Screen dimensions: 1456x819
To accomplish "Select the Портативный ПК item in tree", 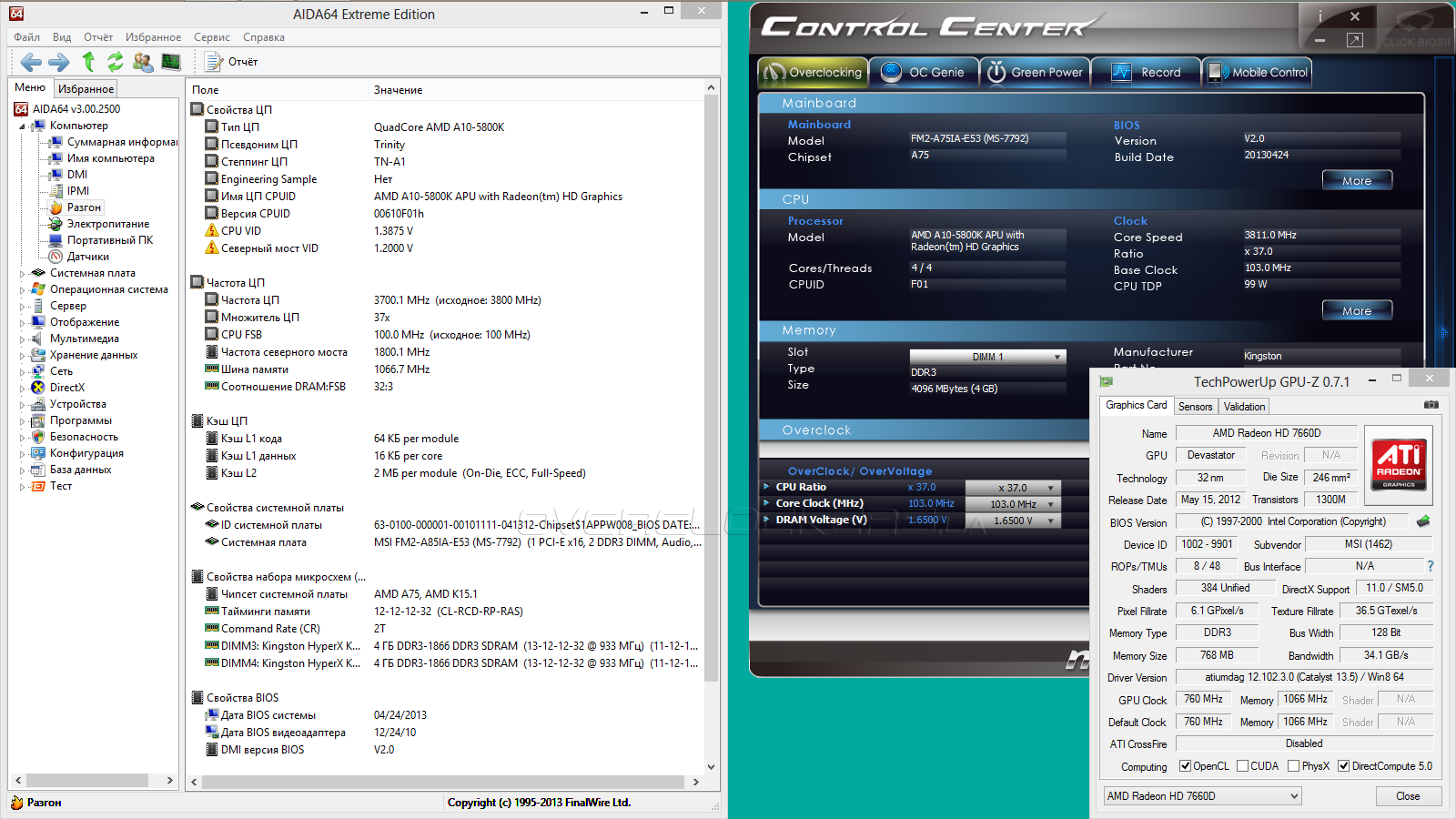I will [x=101, y=240].
